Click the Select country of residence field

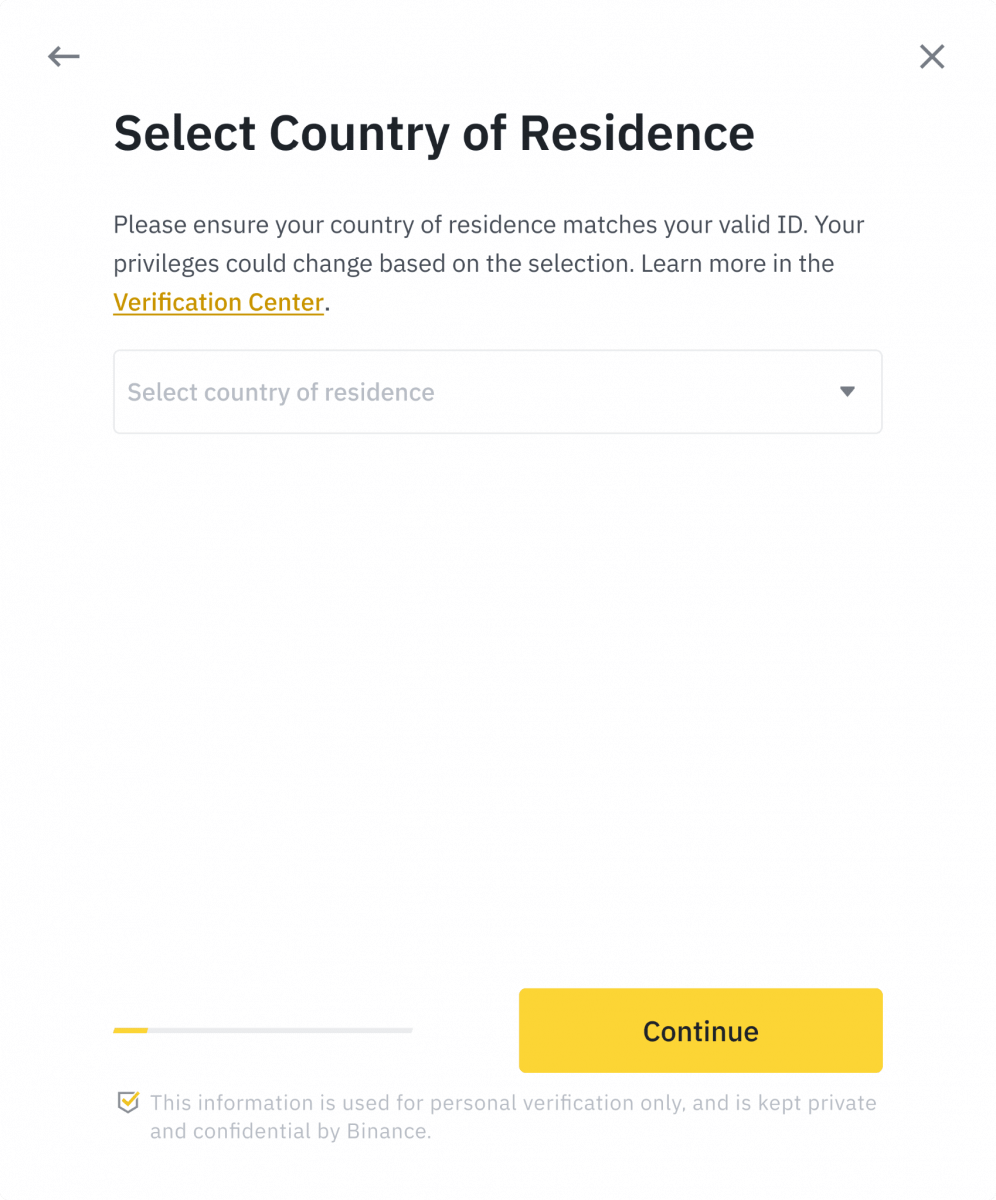point(497,392)
